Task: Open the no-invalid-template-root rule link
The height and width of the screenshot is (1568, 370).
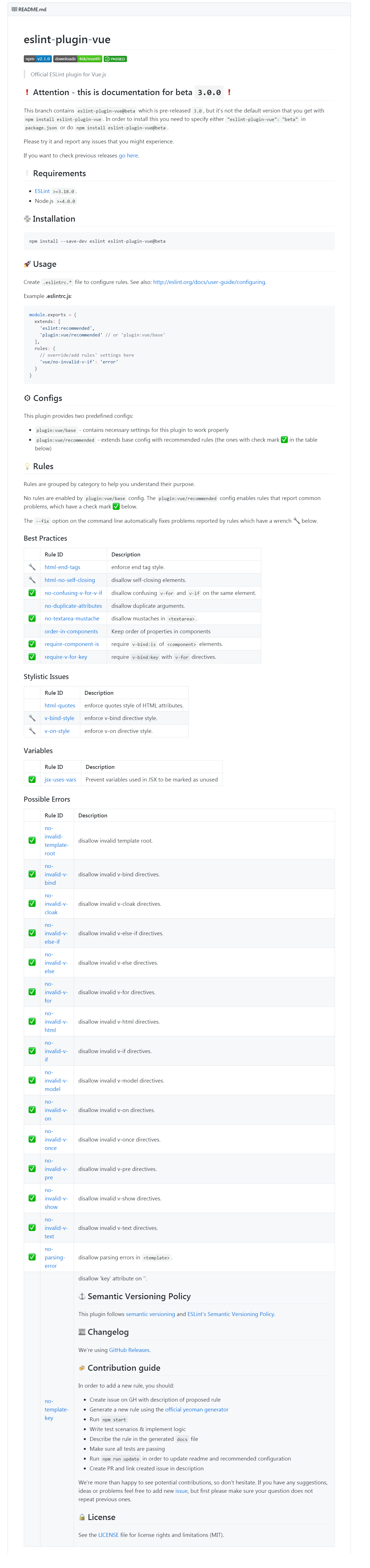Action: 57,841
